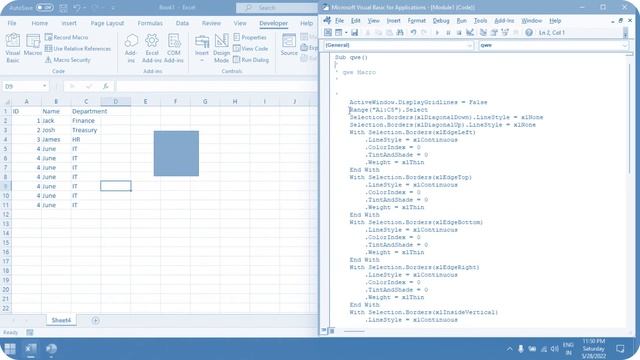Open the Add-ins dialog icon
Viewport: 640px width, 360px height.
pos(131,48)
